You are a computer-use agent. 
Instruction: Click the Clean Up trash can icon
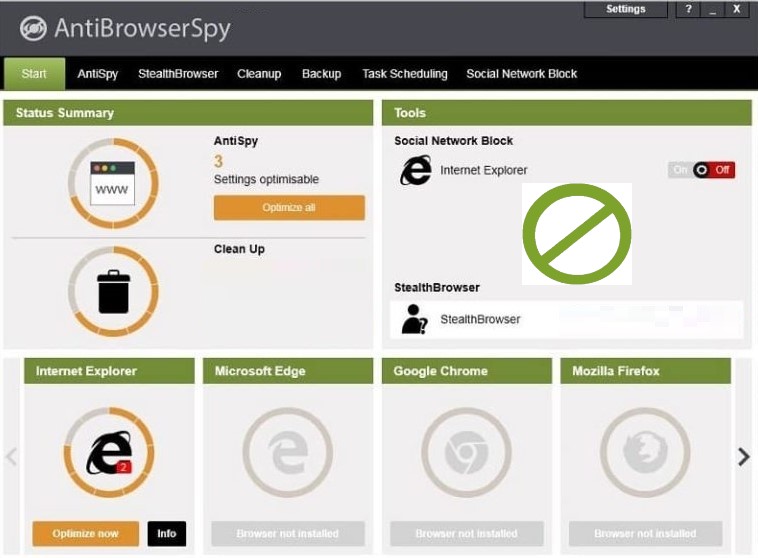tap(113, 292)
